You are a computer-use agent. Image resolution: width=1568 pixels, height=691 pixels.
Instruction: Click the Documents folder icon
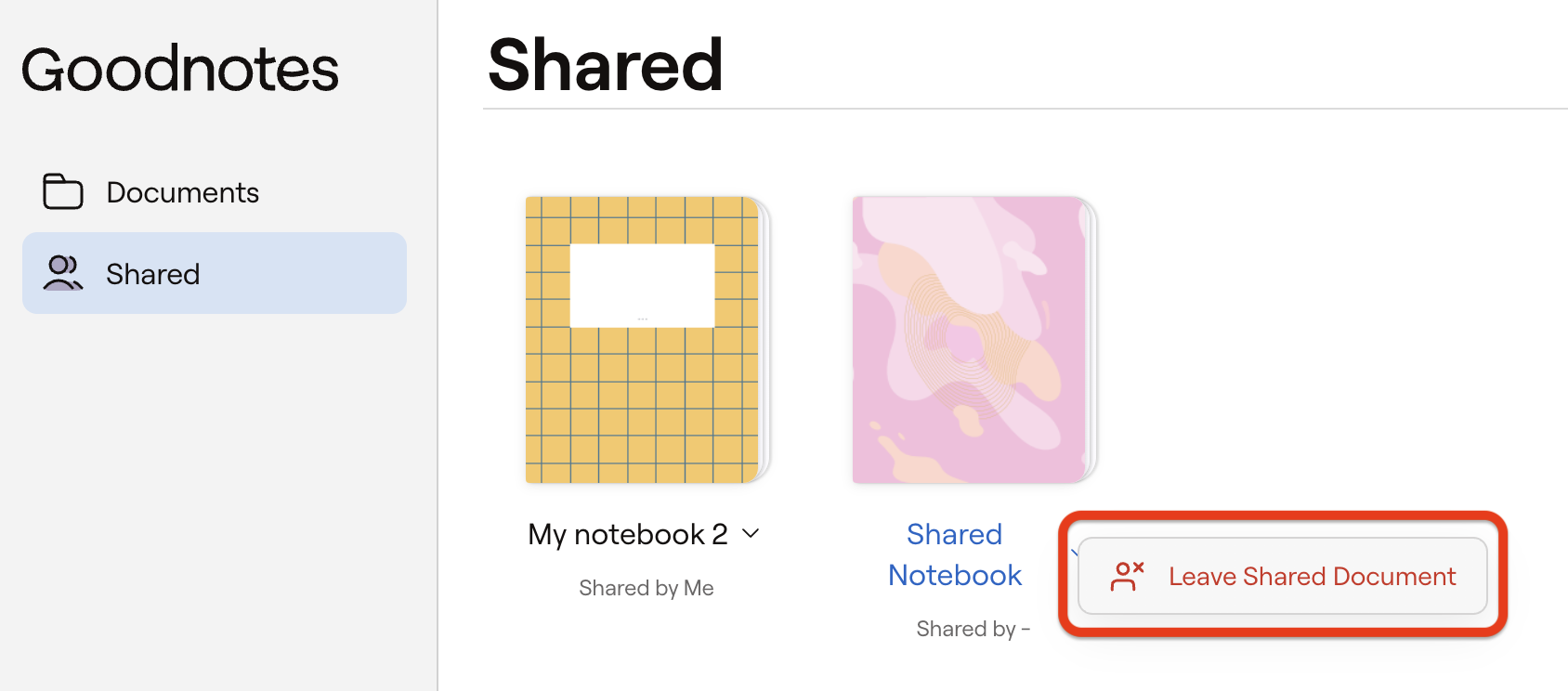(62, 191)
